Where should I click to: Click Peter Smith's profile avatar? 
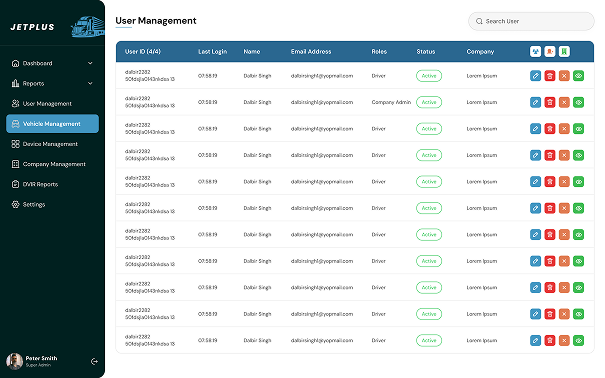tap(15, 361)
